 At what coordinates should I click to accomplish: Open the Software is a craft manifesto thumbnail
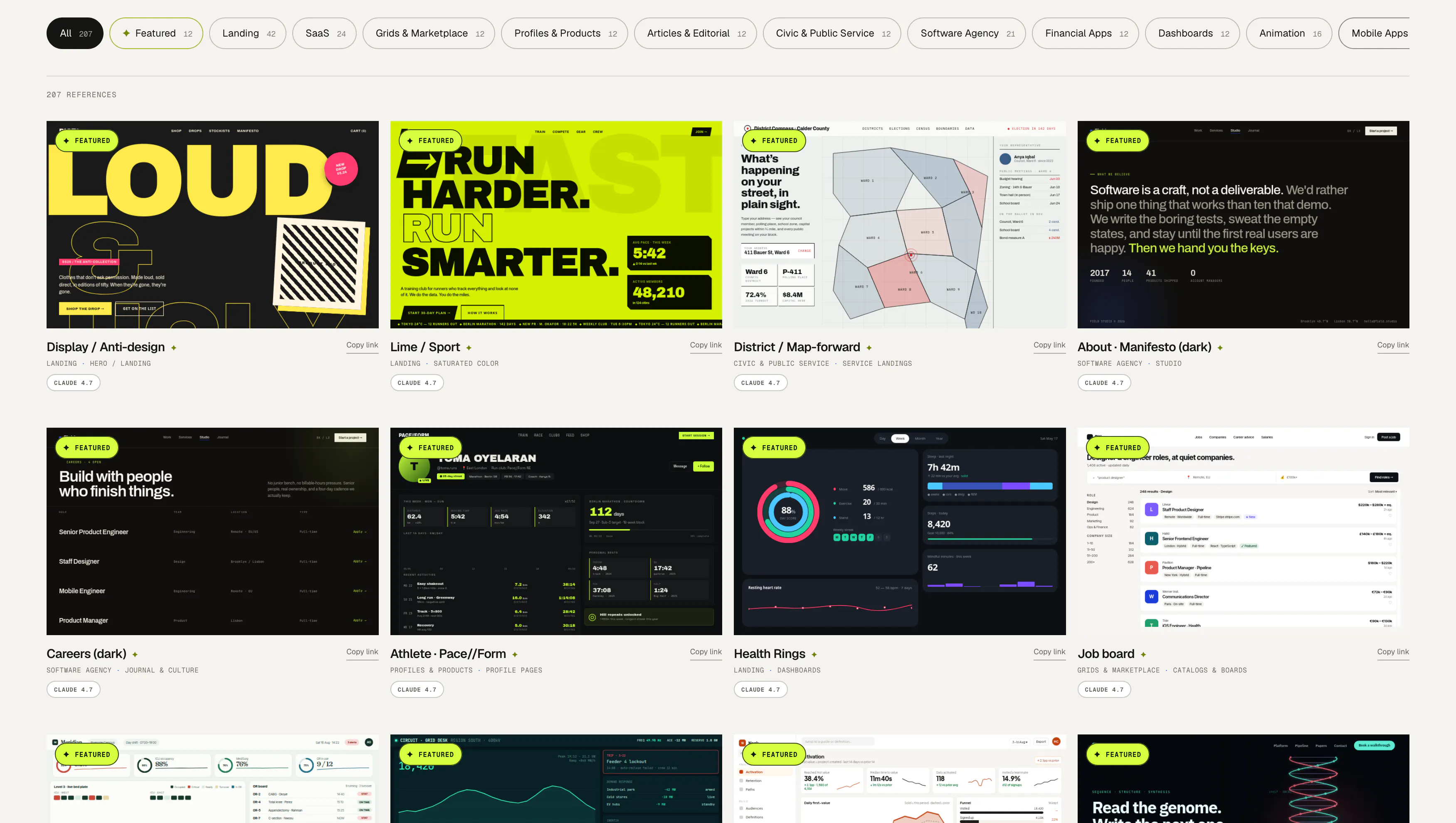(x=1244, y=224)
